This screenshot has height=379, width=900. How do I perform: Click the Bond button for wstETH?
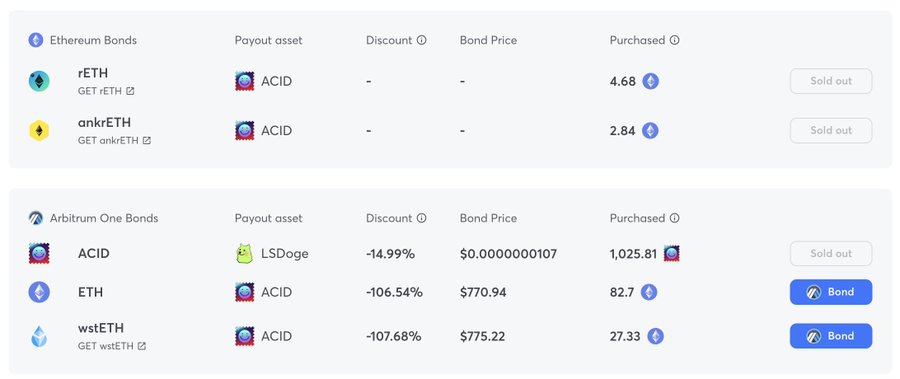[831, 336]
